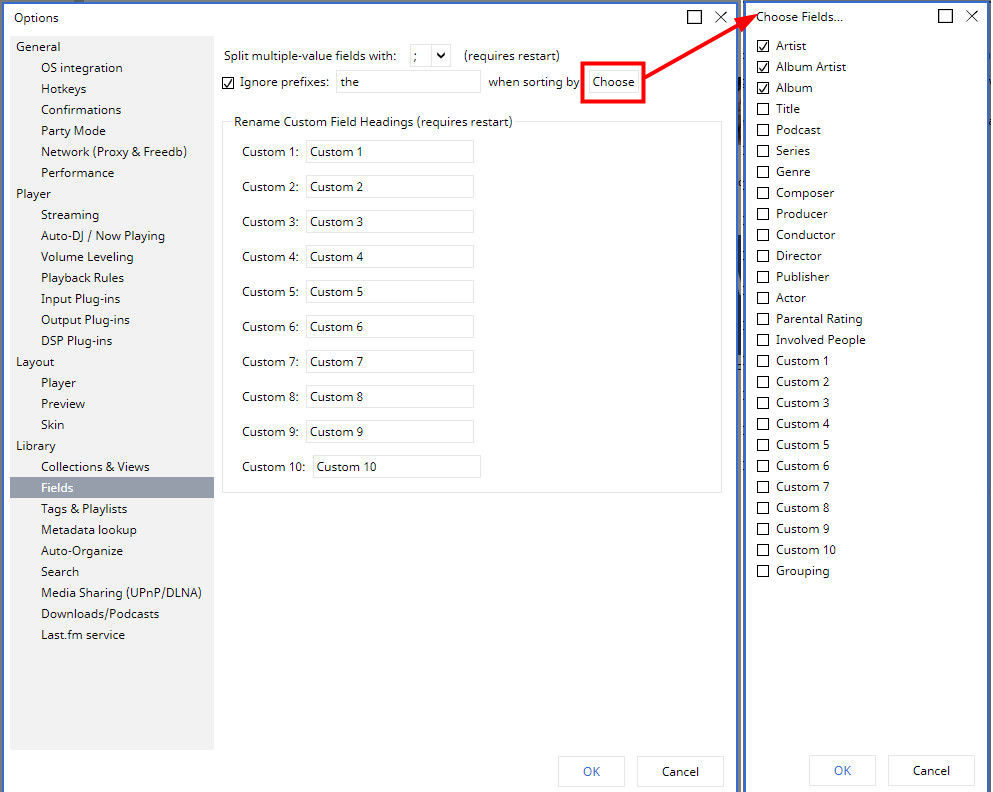Screen dimensions: 993x792
Task: Click the Ignore prefixes text field
Action: pos(408,82)
